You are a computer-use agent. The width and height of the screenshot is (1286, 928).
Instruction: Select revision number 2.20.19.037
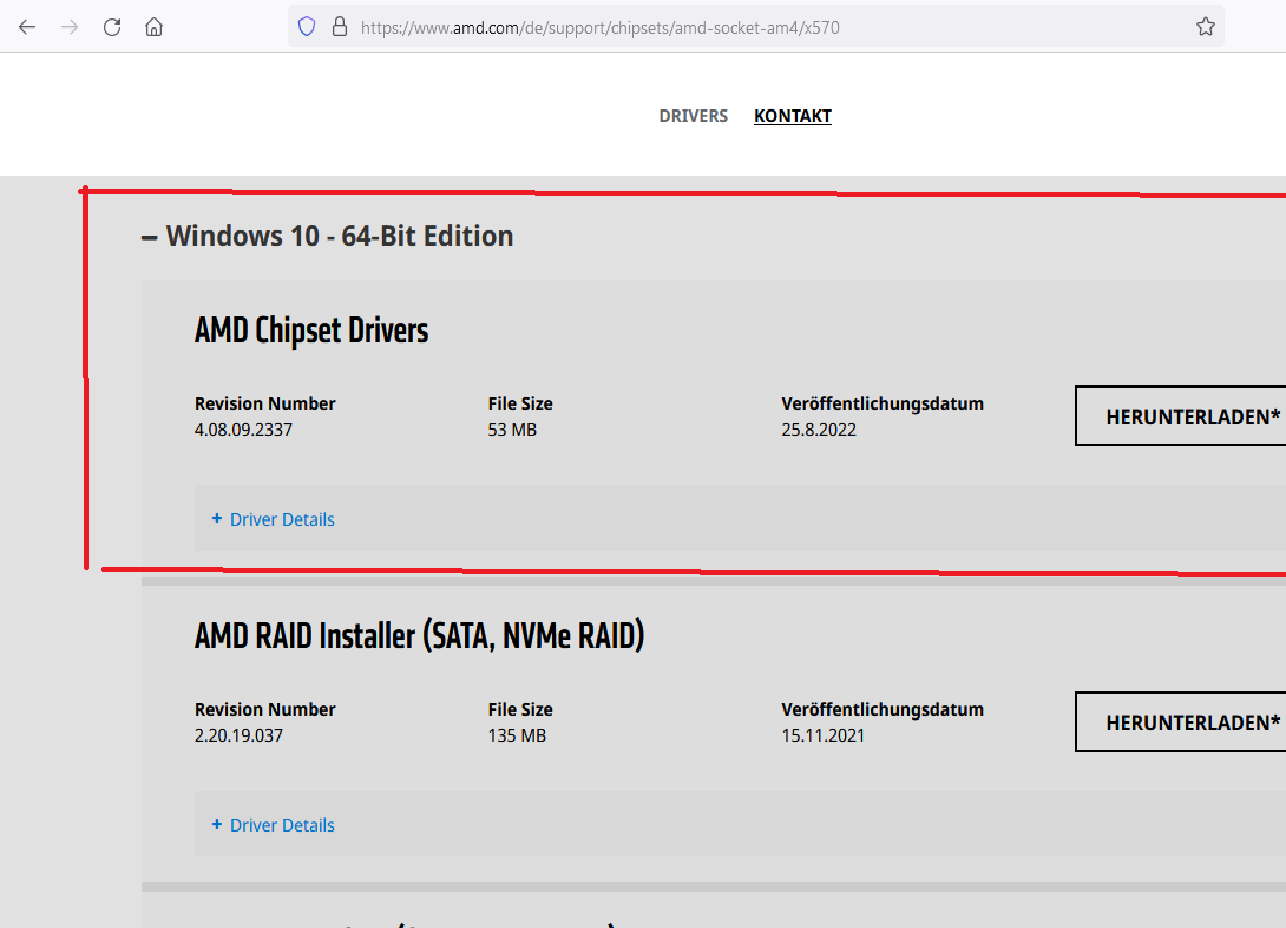pyautogui.click(x=239, y=736)
